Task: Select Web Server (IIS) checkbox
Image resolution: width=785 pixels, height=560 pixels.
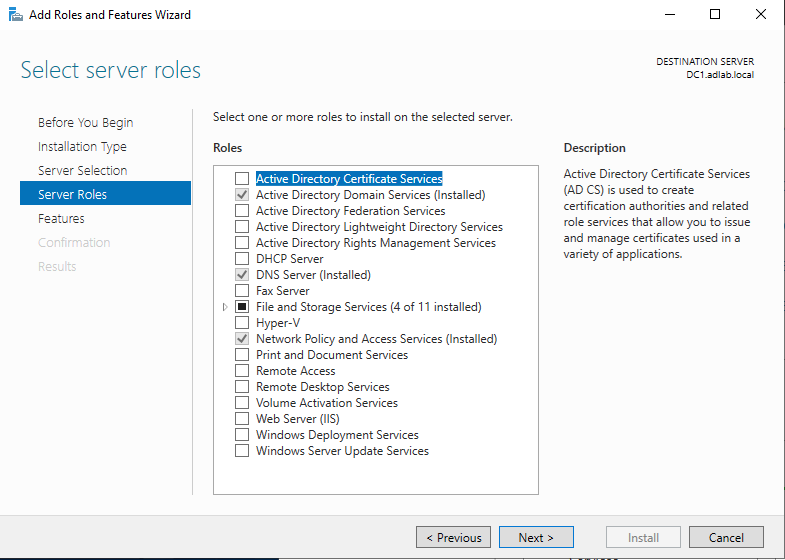Action: tap(242, 419)
